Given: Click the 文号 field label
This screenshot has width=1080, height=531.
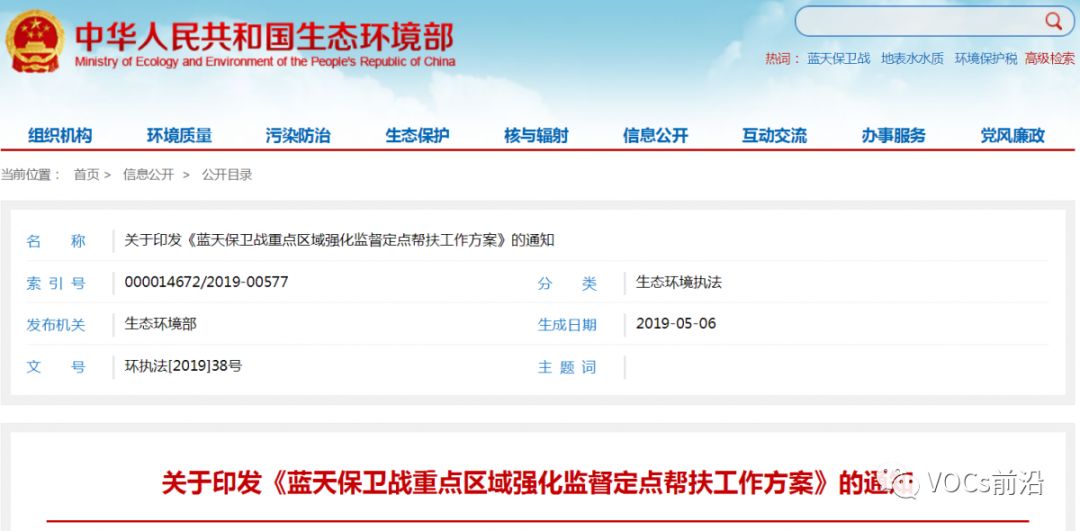Looking at the screenshot, I should (x=56, y=367).
